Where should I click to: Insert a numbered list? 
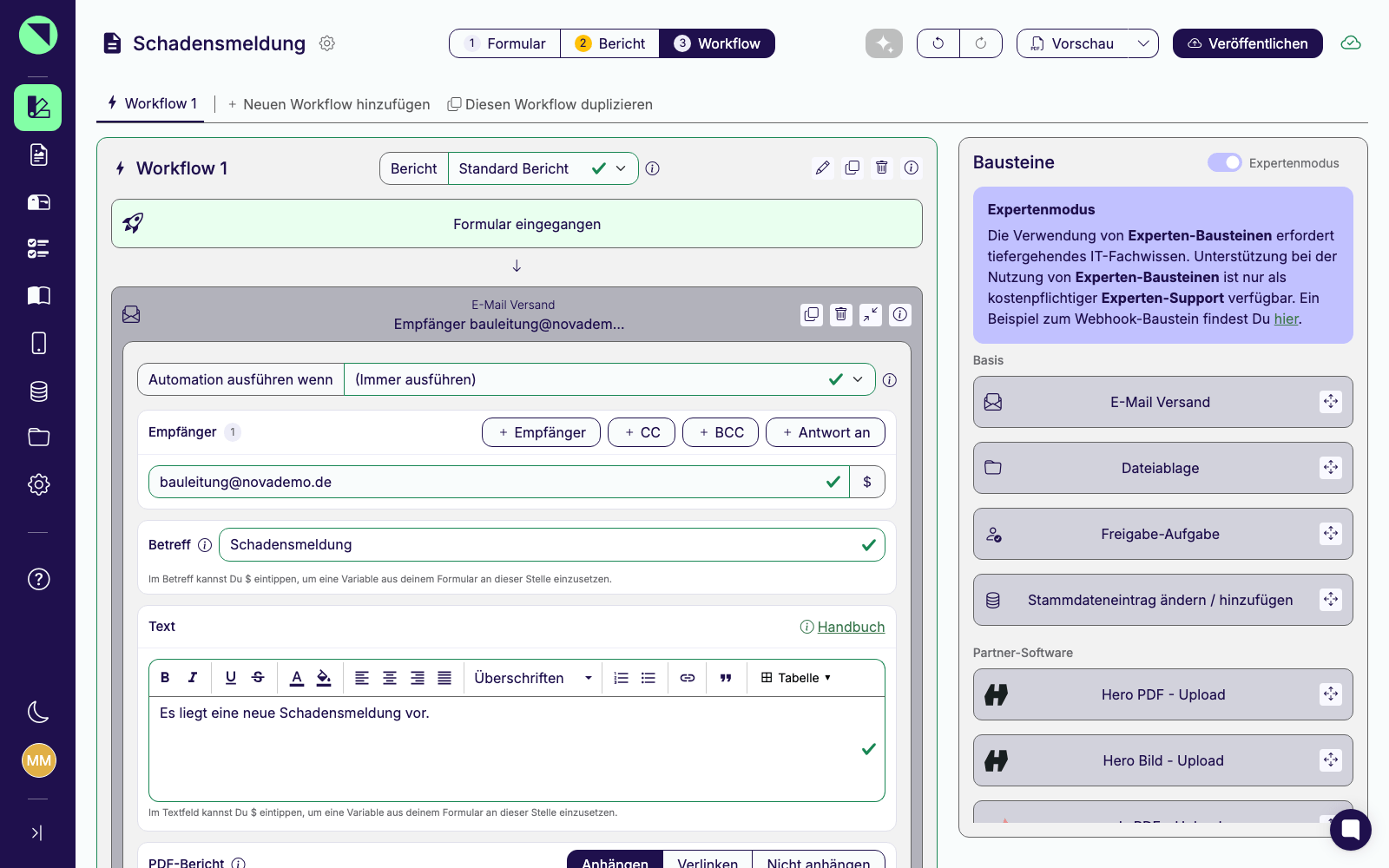(621, 678)
